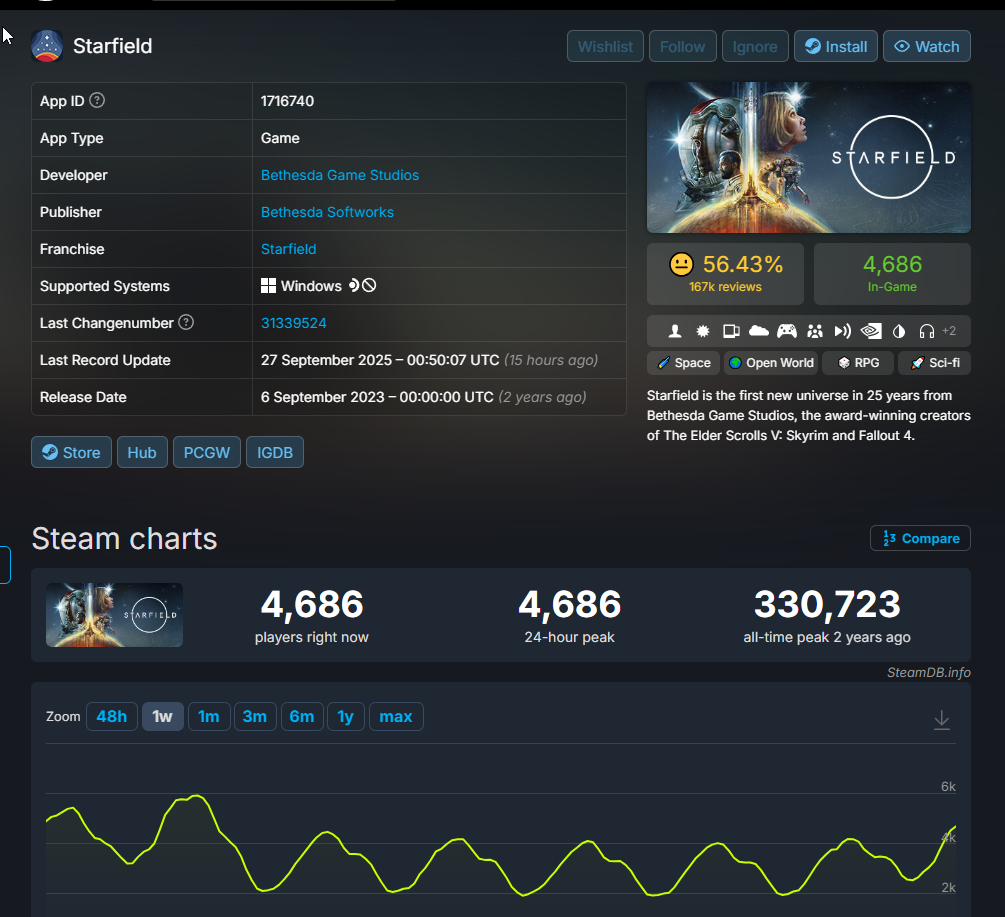Screen dimensions: 1005x917
Task: Set chart zoom to 1y
Action: click(345, 716)
